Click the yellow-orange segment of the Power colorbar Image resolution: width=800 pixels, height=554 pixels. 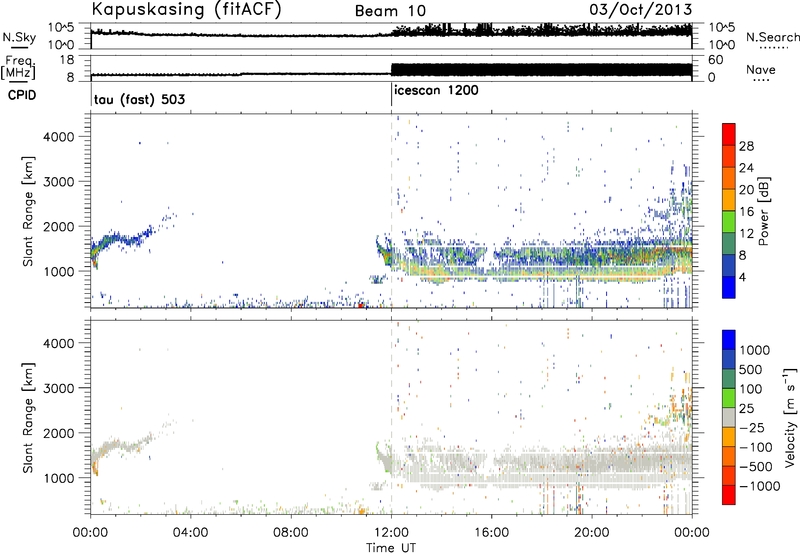729,199
